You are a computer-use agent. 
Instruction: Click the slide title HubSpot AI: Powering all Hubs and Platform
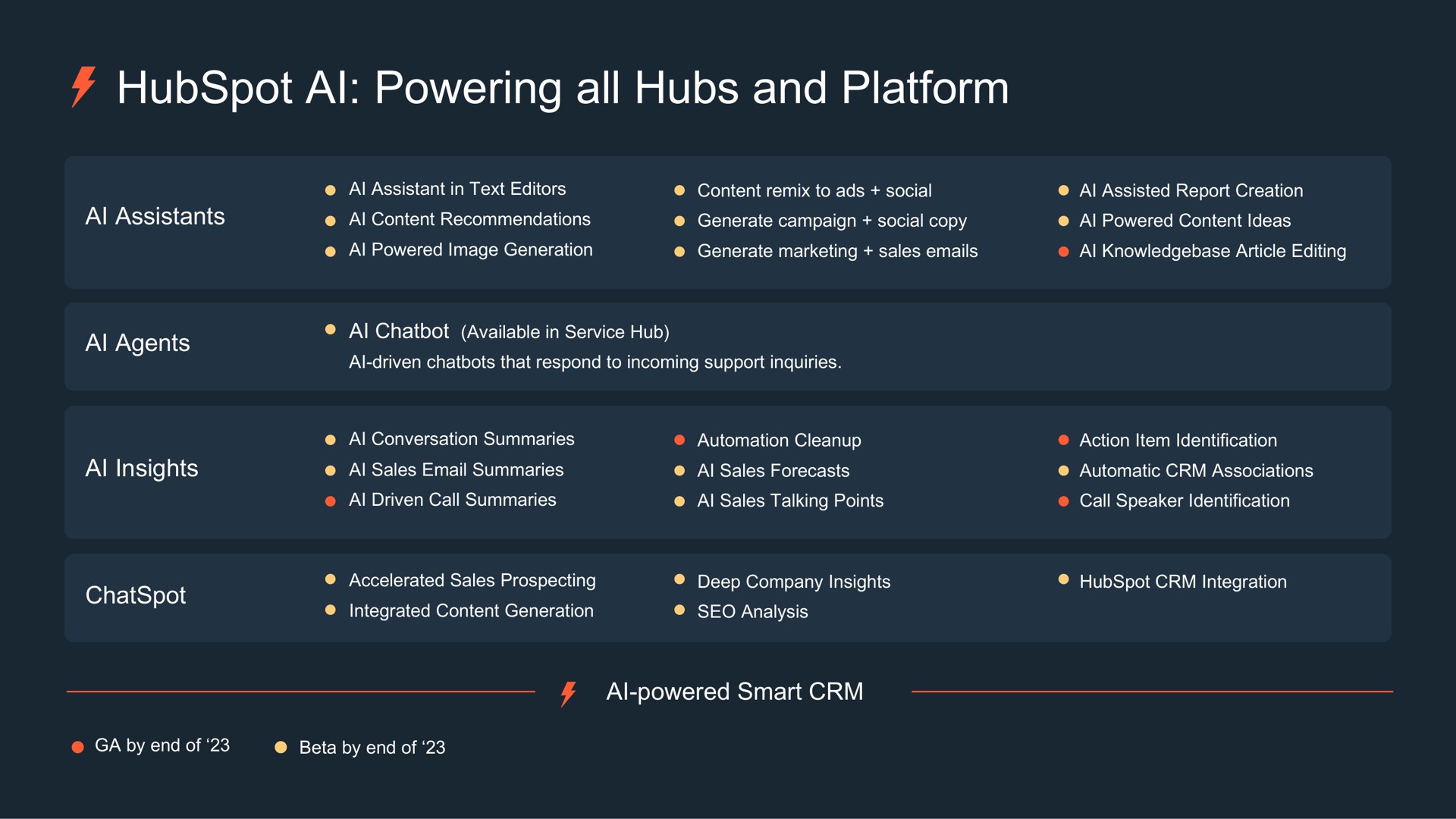tap(563, 88)
